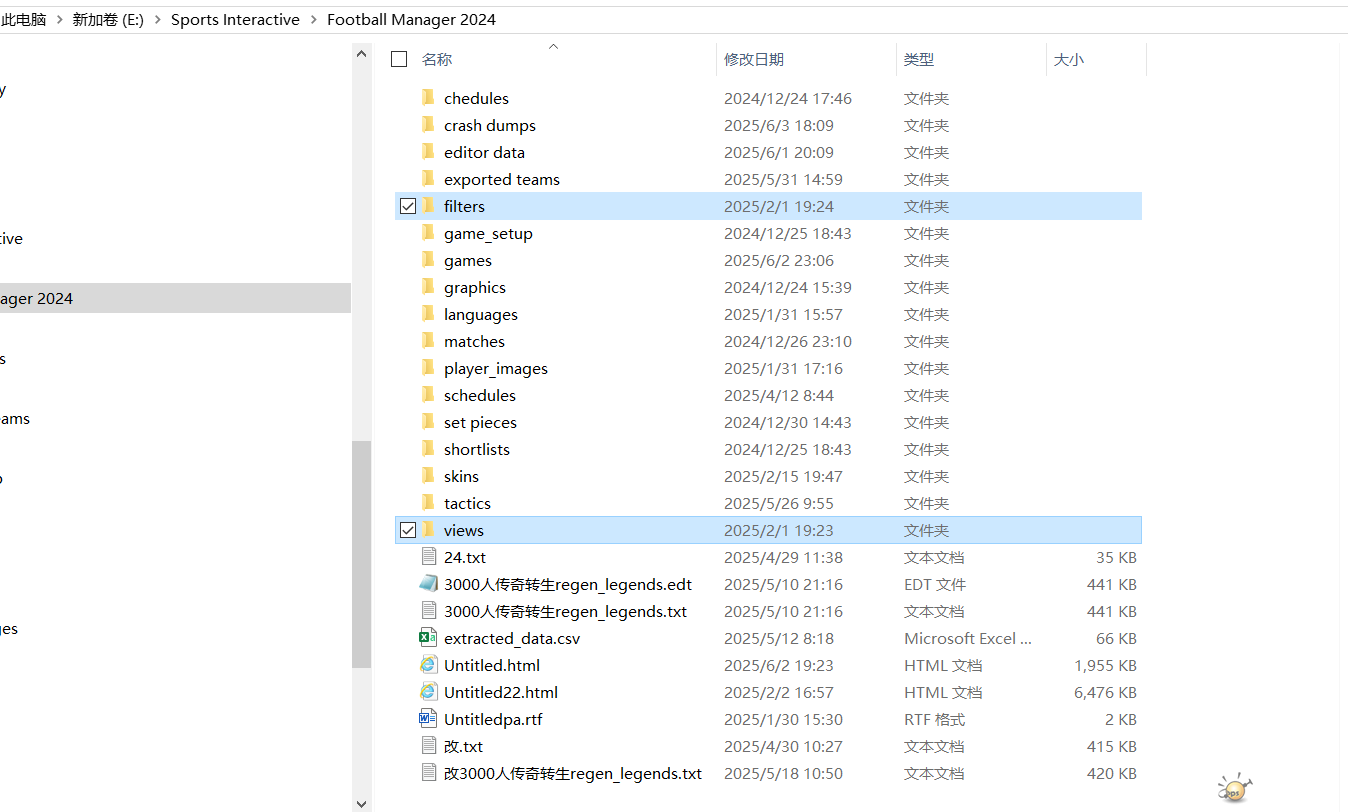The width and height of the screenshot is (1348, 812).
Task: Select the filters folder name
Action: pyautogui.click(x=464, y=206)
